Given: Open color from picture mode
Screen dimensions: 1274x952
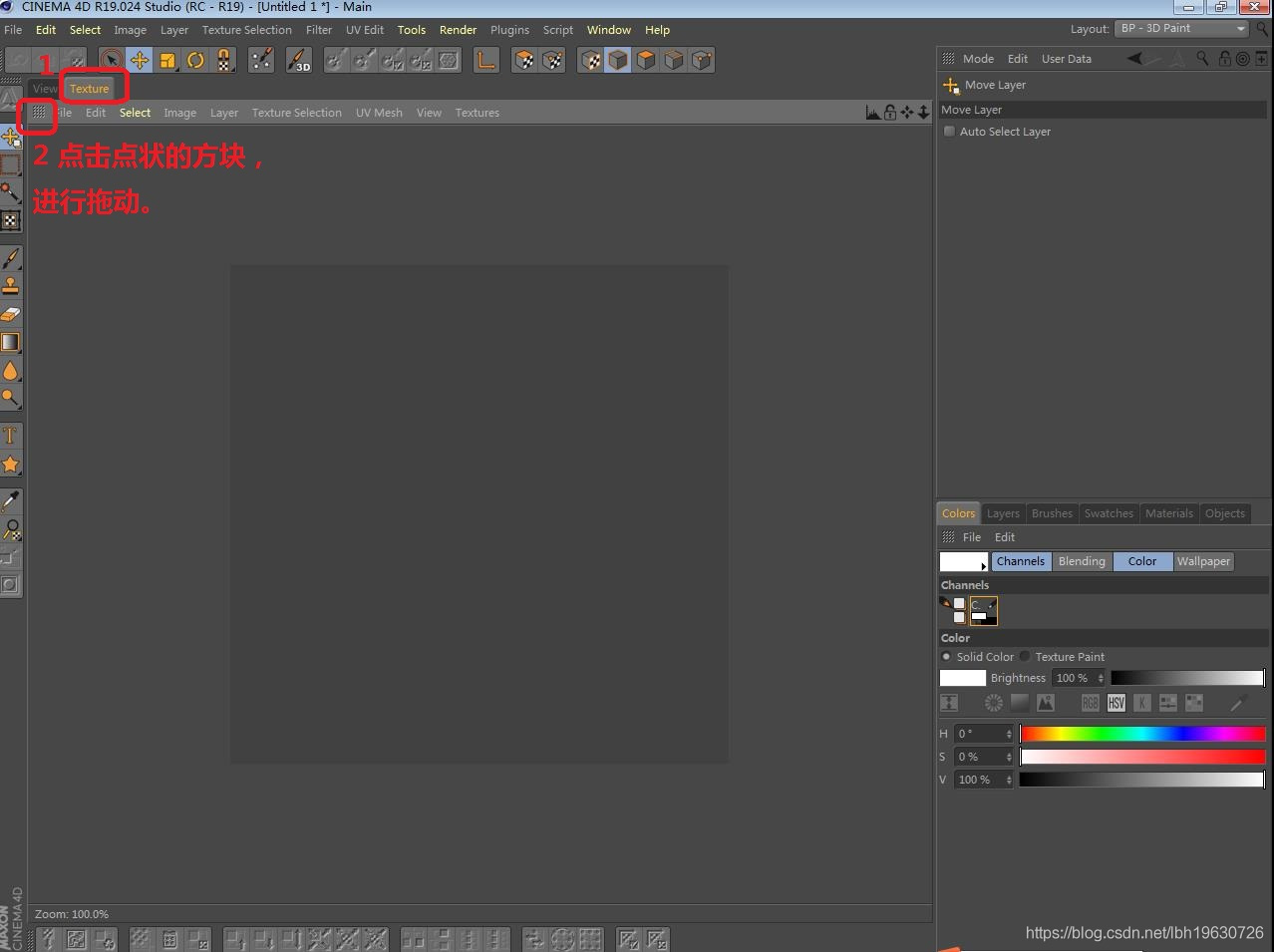Looking at the screenshot, I should tap(1046, 703).
